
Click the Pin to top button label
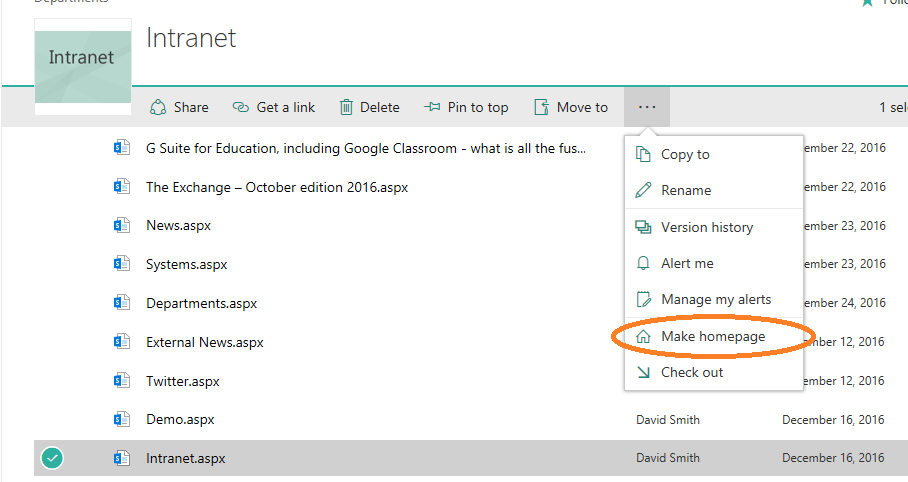[x=478, y=108]
